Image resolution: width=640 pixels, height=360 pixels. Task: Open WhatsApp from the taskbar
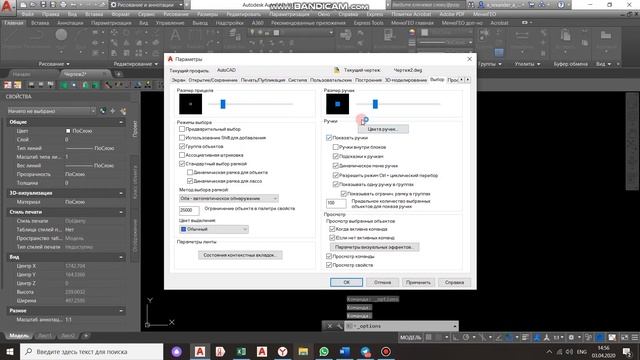(x=324, y=351)
